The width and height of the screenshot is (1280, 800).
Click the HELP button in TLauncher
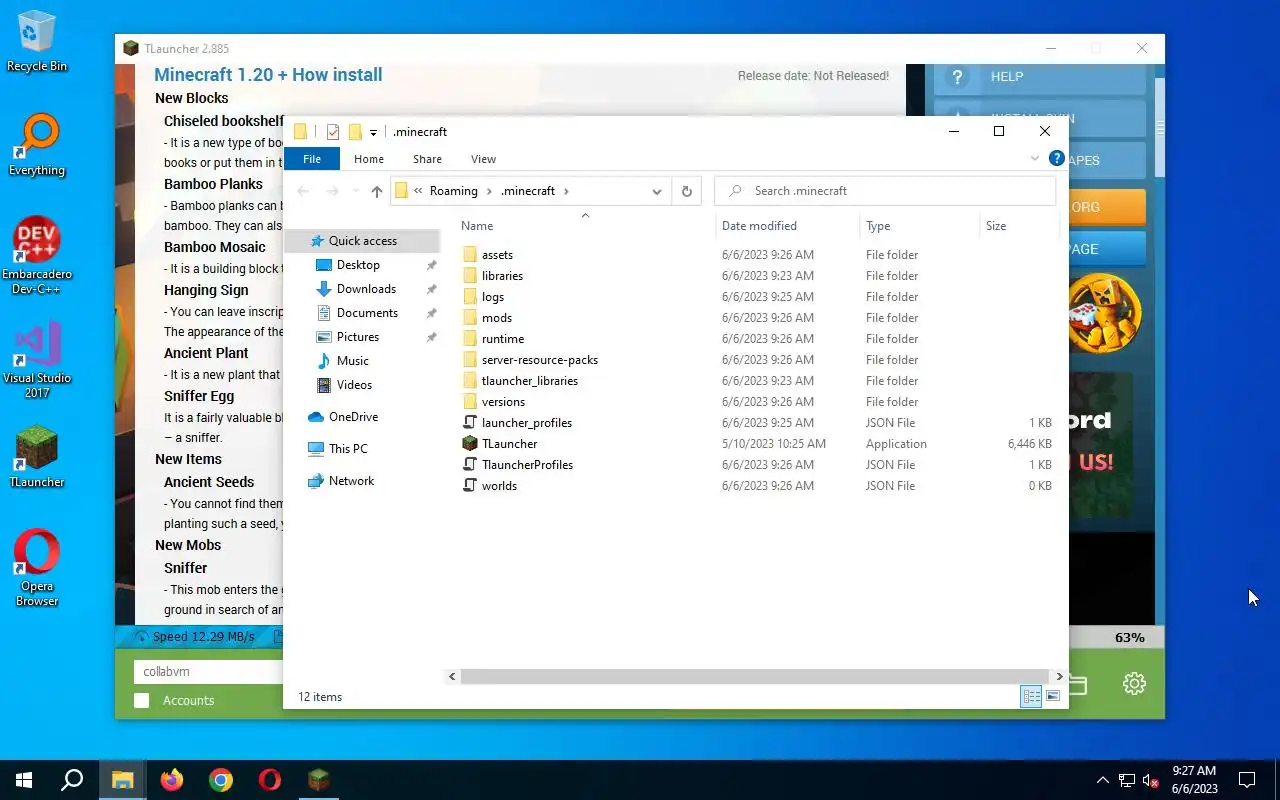pos(1040,77)
